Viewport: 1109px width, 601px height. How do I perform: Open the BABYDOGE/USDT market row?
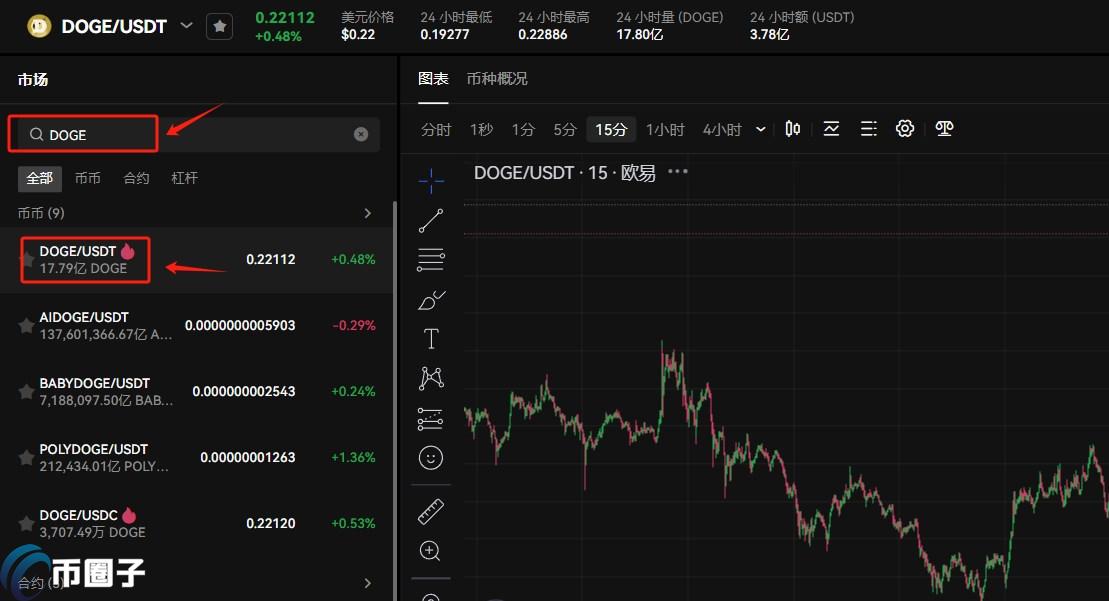tap(196, 392)
